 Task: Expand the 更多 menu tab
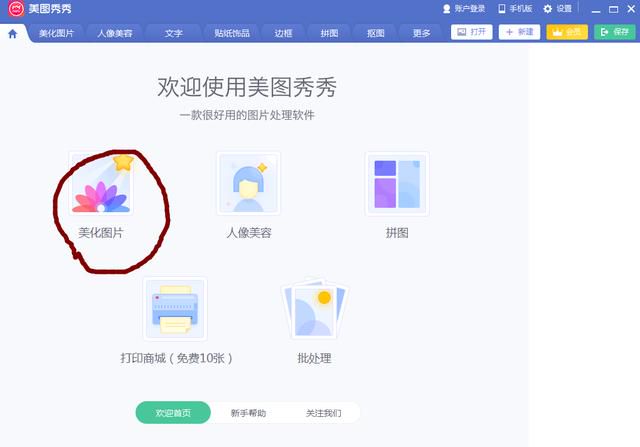421,33
